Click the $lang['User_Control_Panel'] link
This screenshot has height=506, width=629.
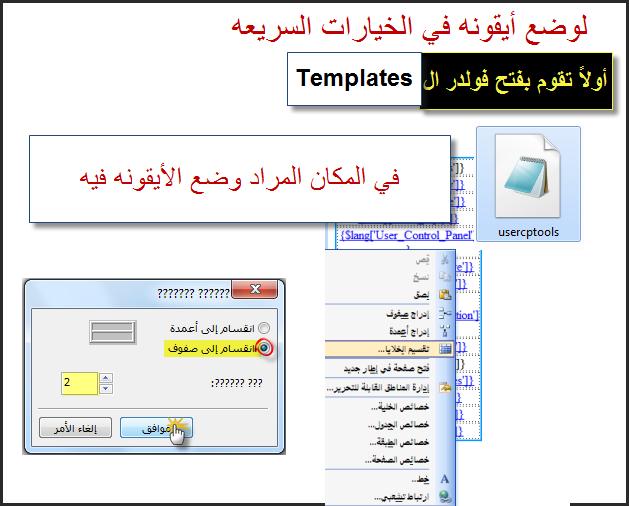pos(405,236)
